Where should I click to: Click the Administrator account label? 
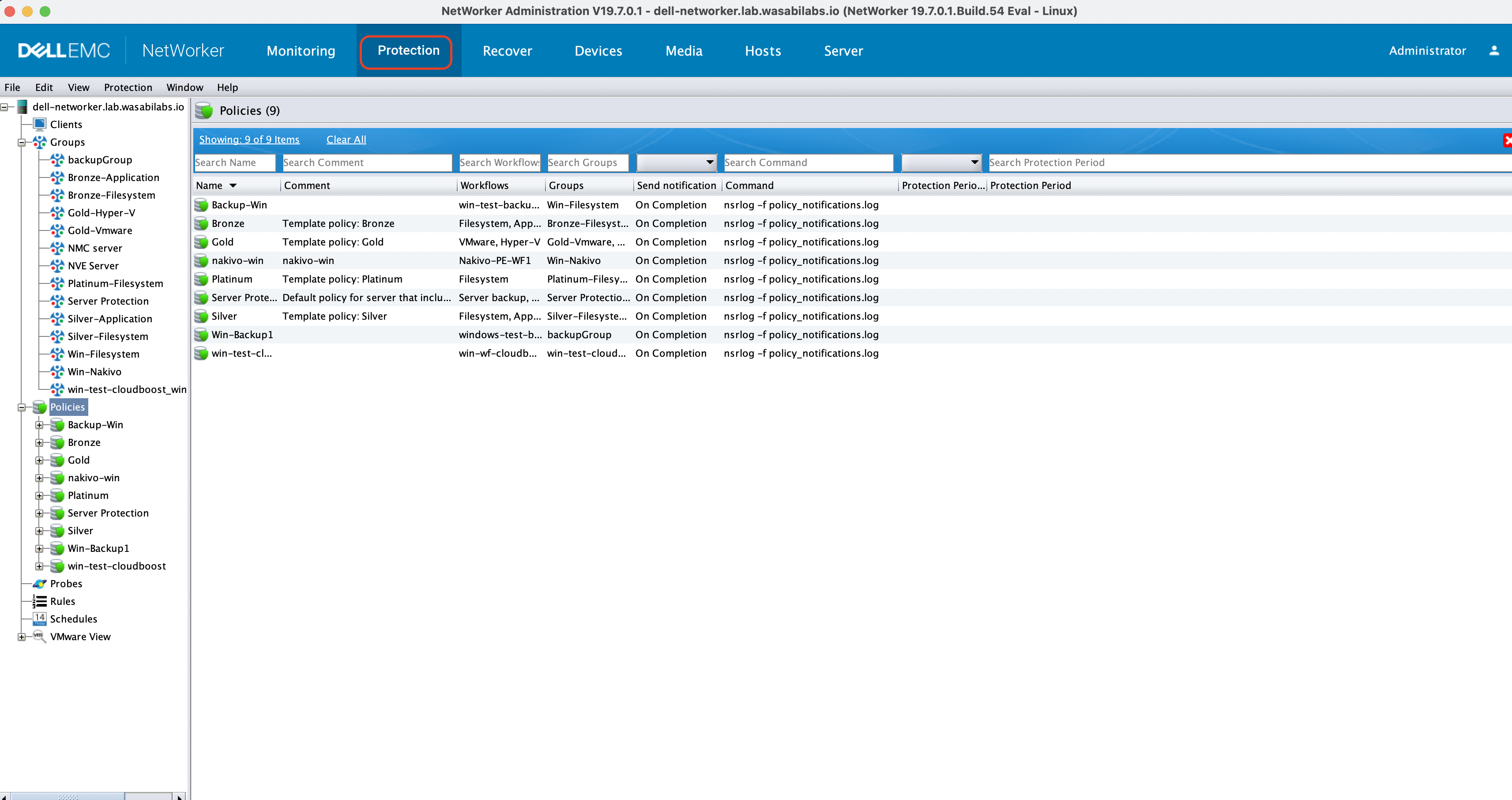pos(1427,51)
